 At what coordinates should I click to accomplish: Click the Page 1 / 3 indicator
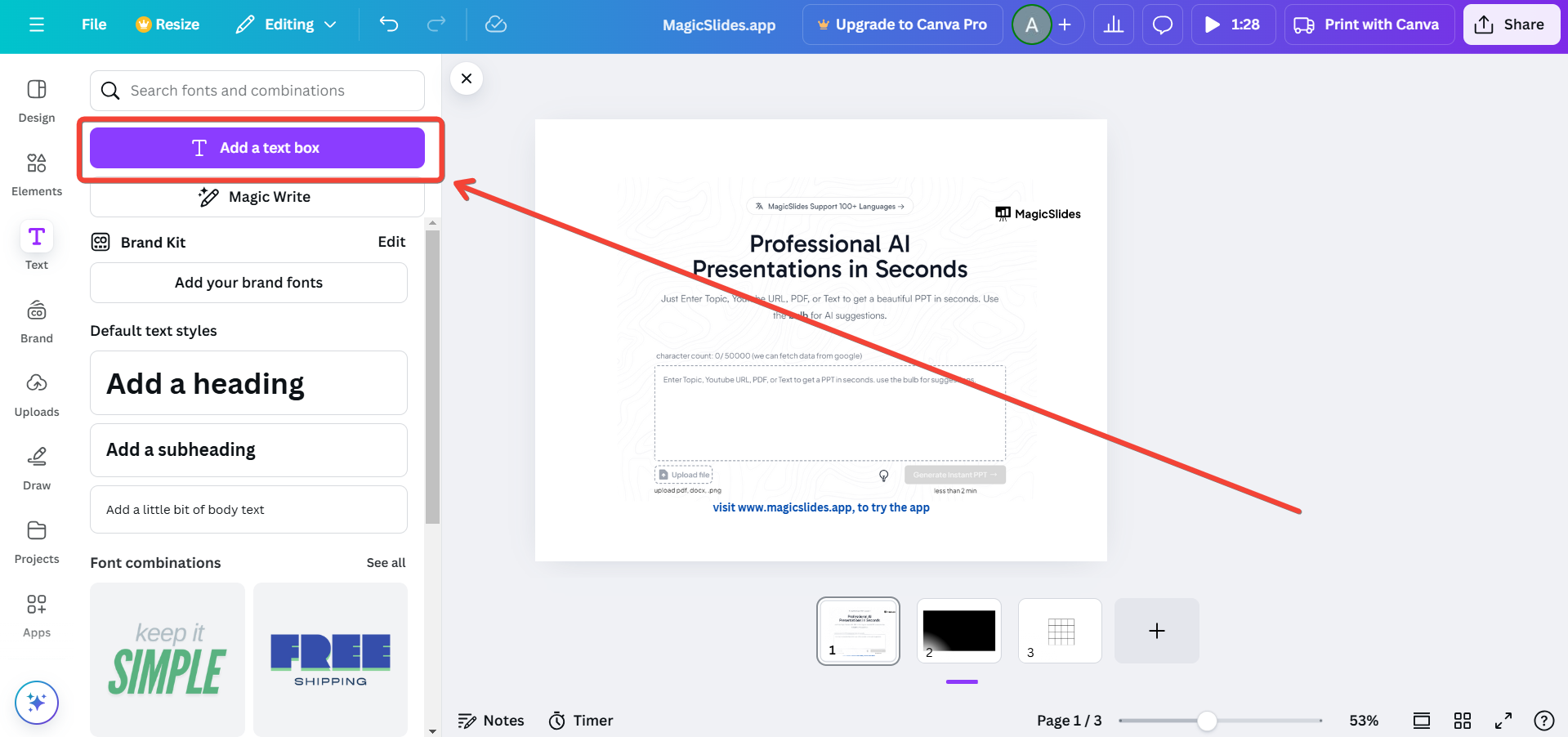[1070, 721]
